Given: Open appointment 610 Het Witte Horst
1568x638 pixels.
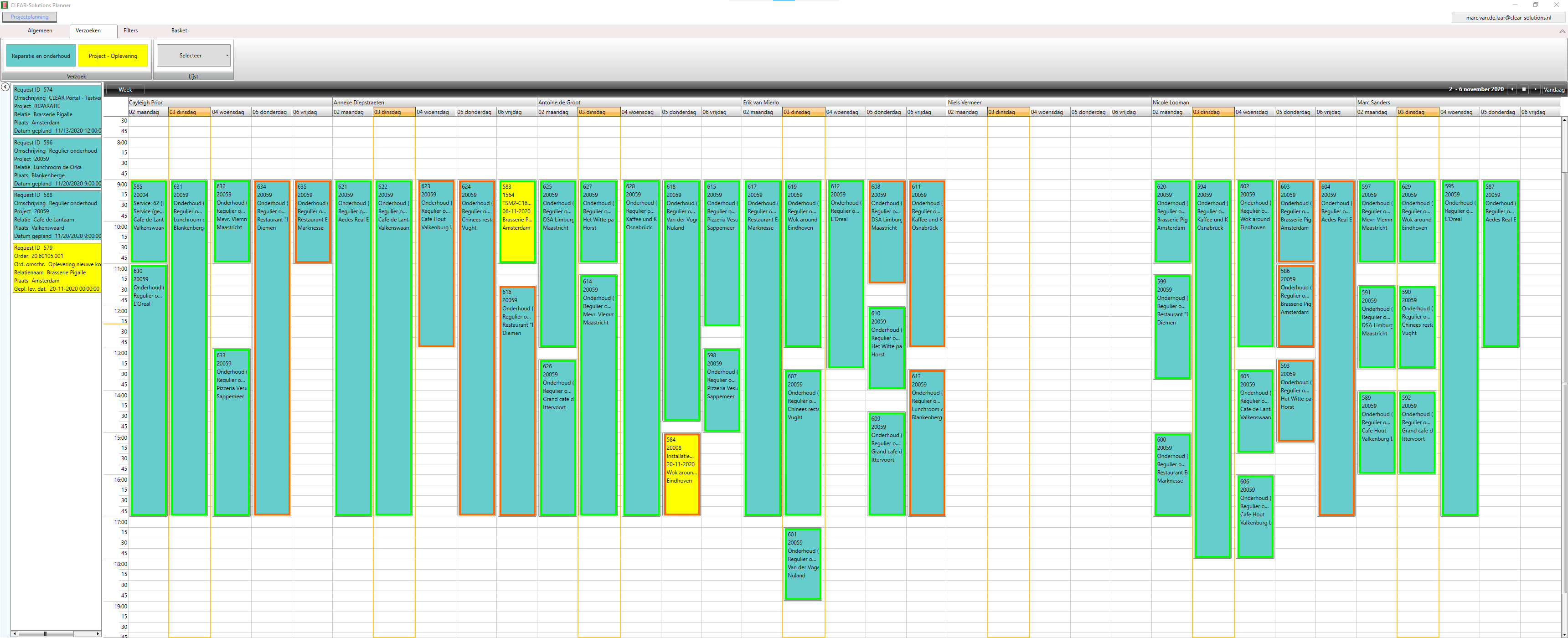Looking at the screenshot, I should (886, 348).
